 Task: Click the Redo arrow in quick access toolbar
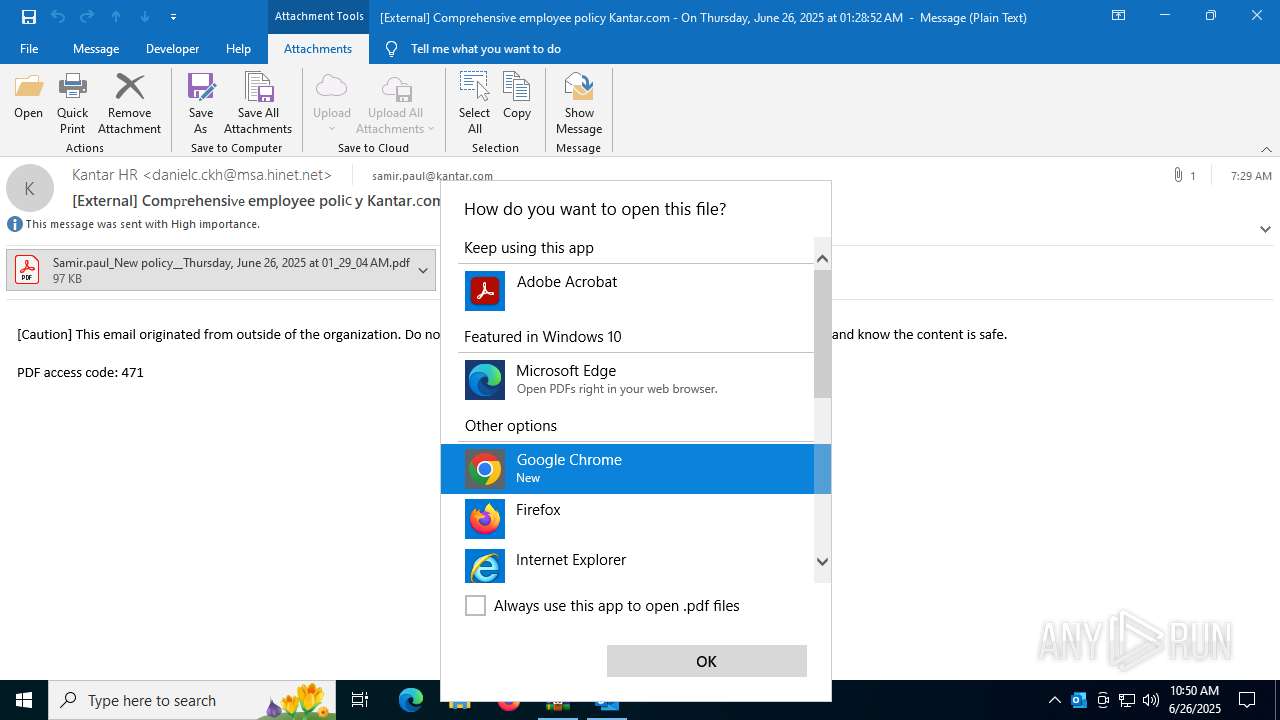[x=87, y=16]
